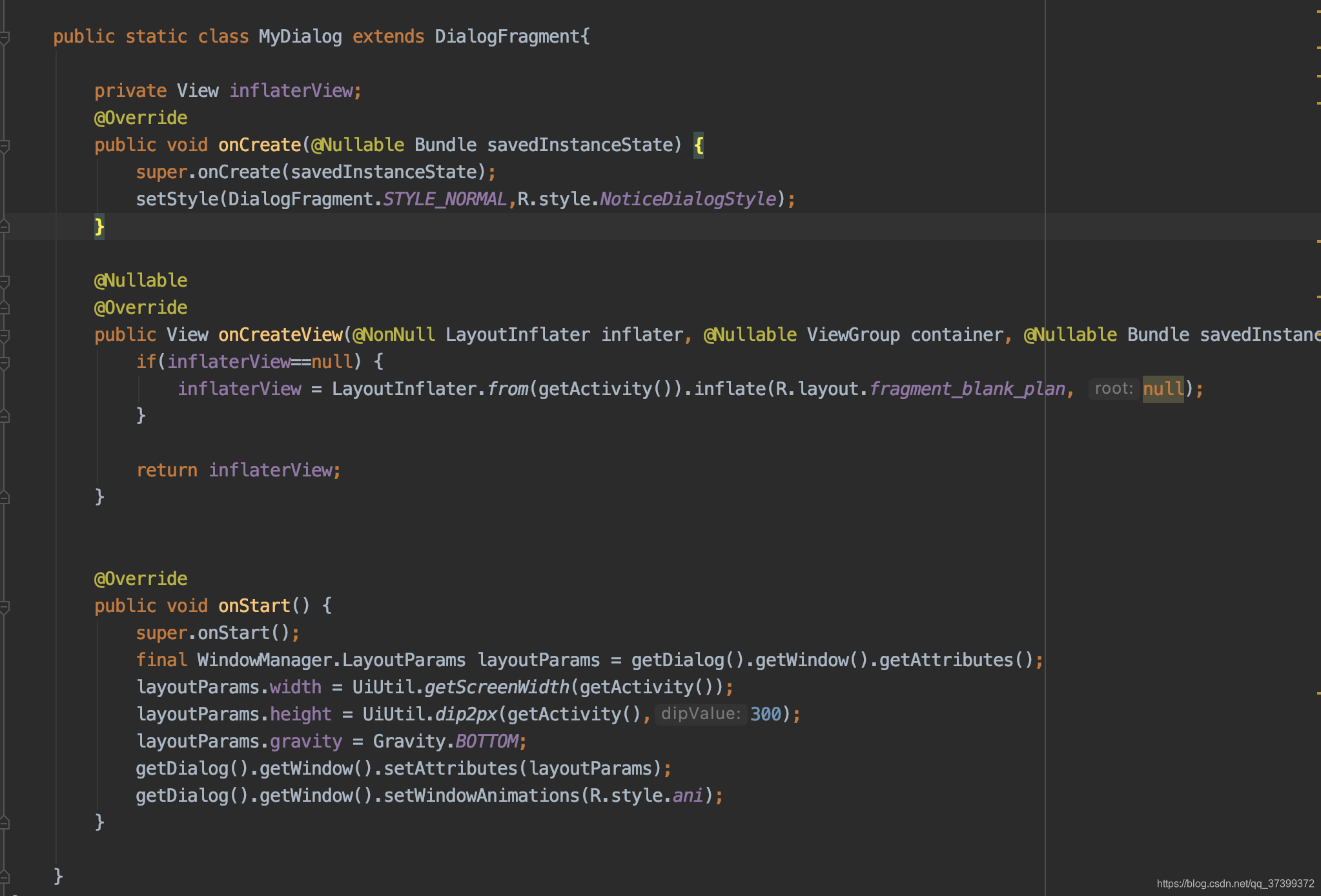
Task: Click the static keyword in class declaration
Action: [x=156, y=37]
